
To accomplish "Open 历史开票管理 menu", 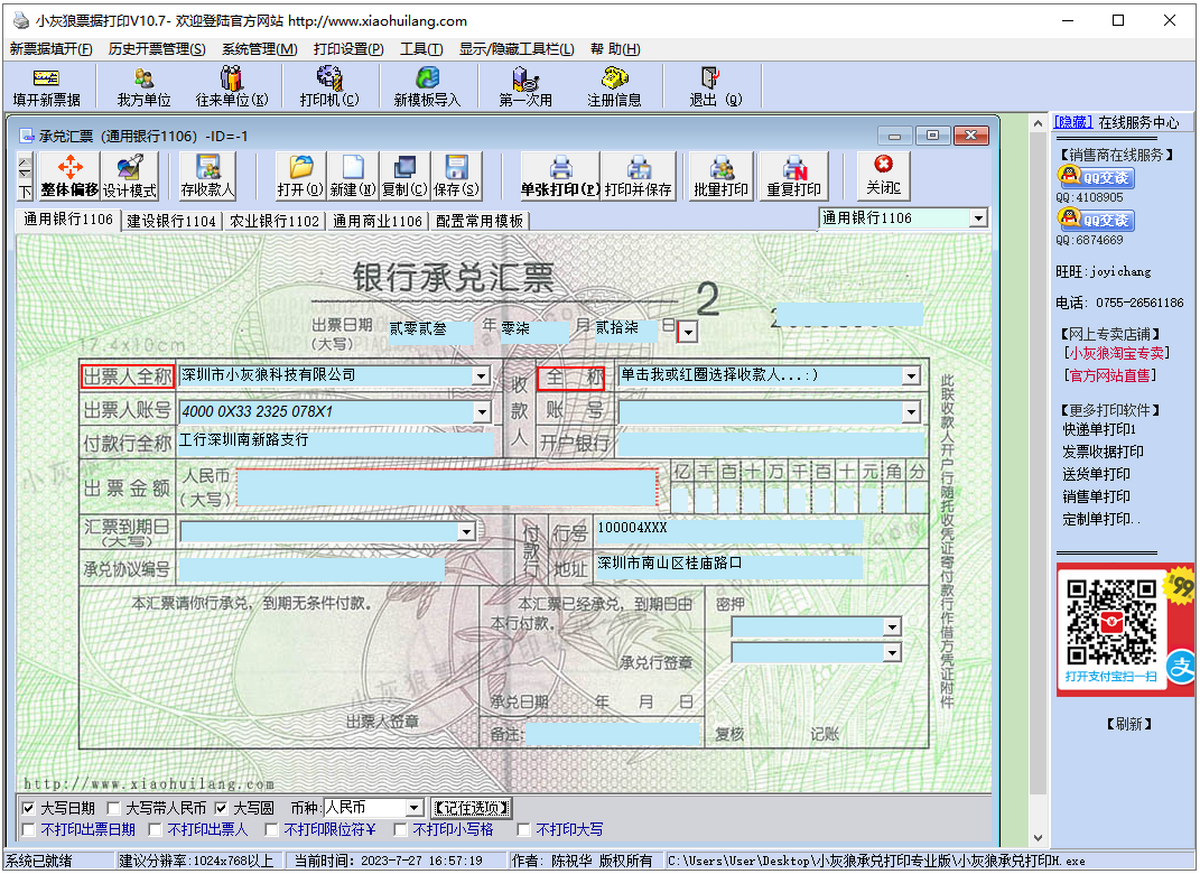I will [157, 49].
